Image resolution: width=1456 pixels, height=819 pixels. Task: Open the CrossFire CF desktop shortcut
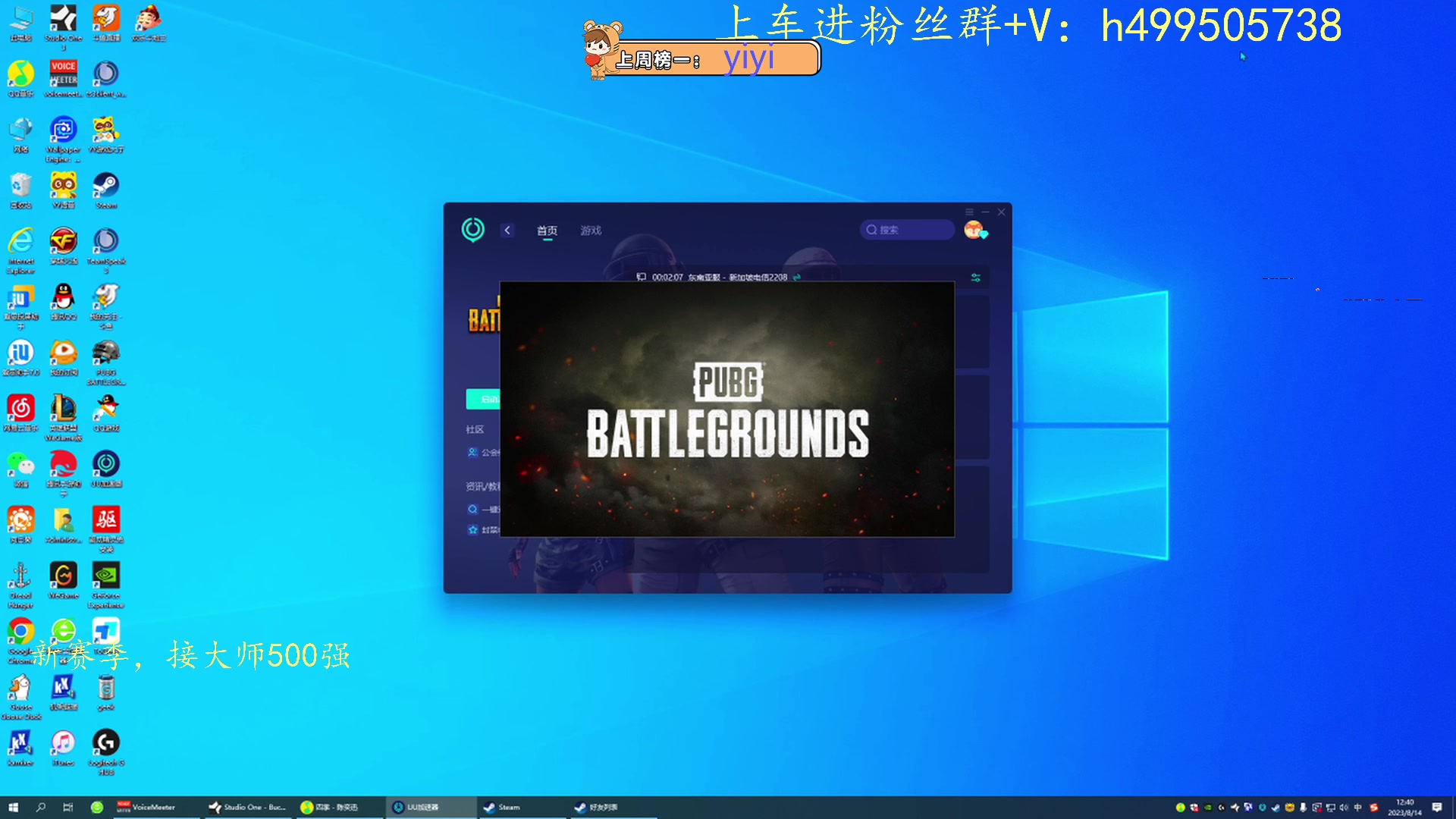(x=64, y=246)
